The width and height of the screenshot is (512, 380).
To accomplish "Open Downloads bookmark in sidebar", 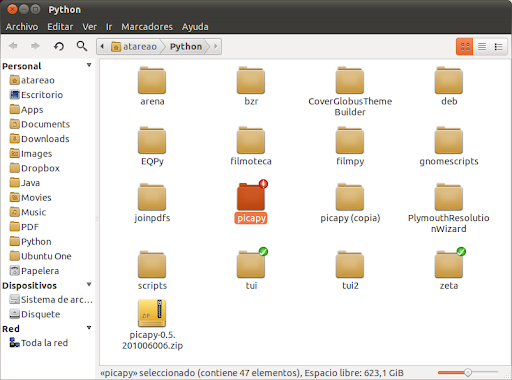I will [x=39, y=139].
